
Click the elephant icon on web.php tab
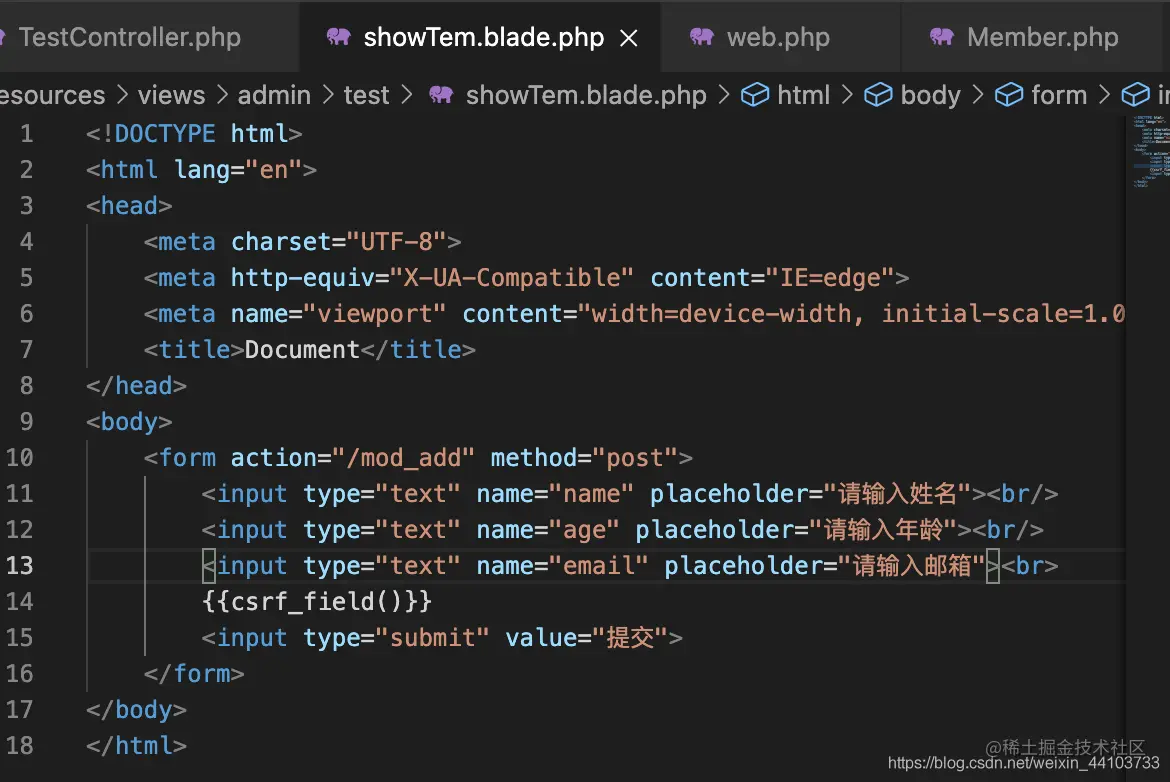701,37
